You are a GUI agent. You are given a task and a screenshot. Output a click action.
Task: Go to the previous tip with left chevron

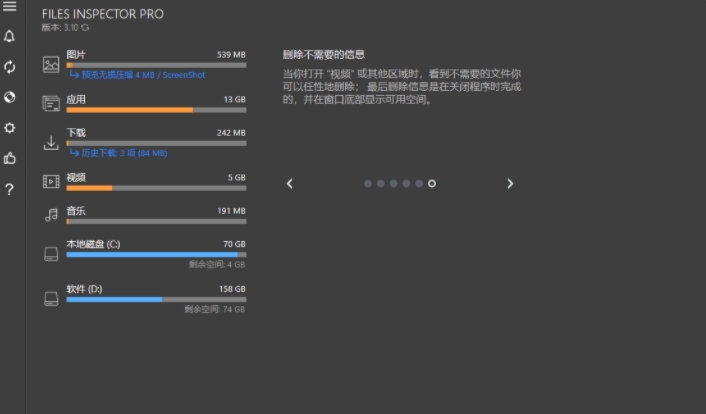pyautogui.click(x=290, y=184)
